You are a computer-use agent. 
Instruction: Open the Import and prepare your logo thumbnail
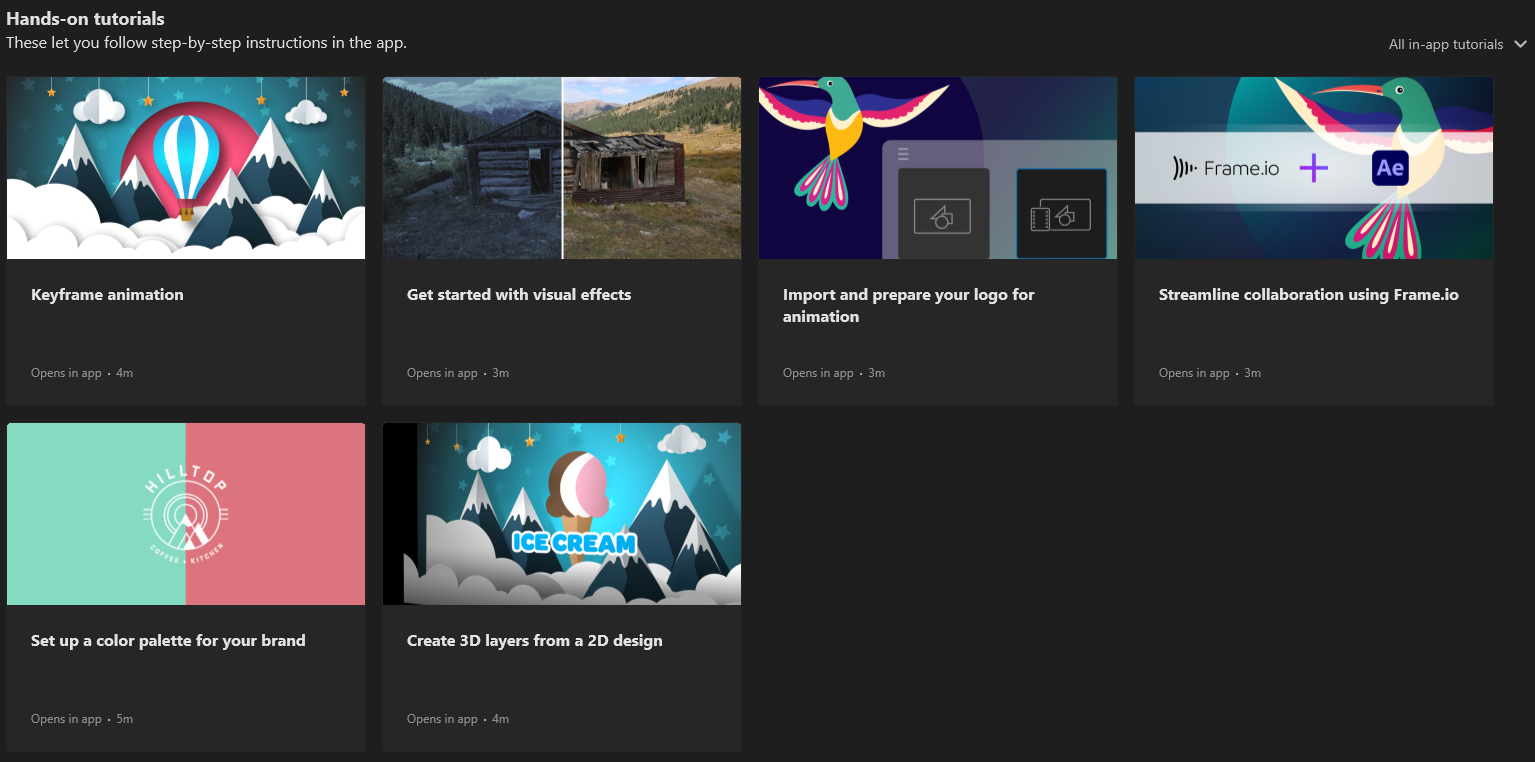(938, 168)
